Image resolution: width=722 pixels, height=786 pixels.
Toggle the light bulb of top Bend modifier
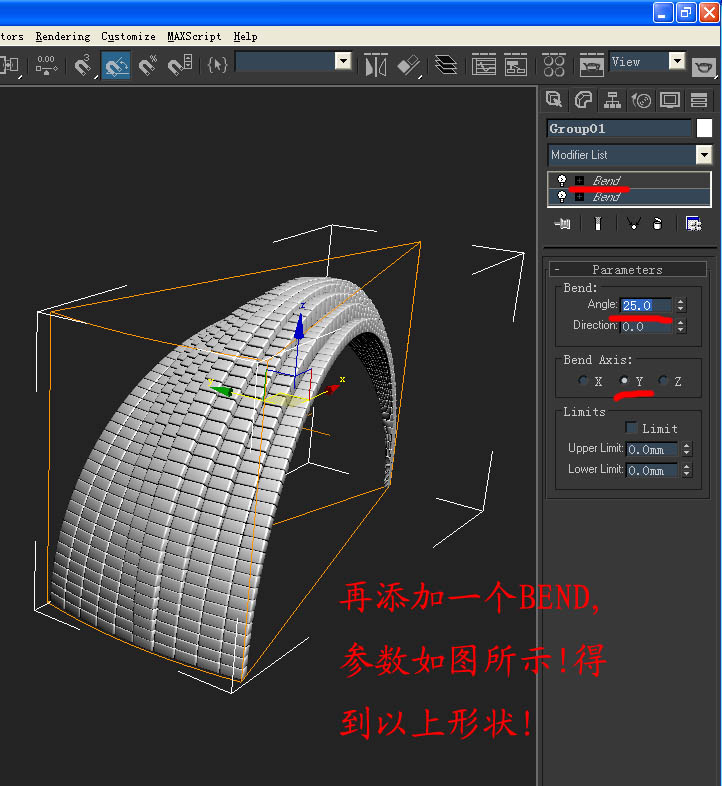(562, 180)
